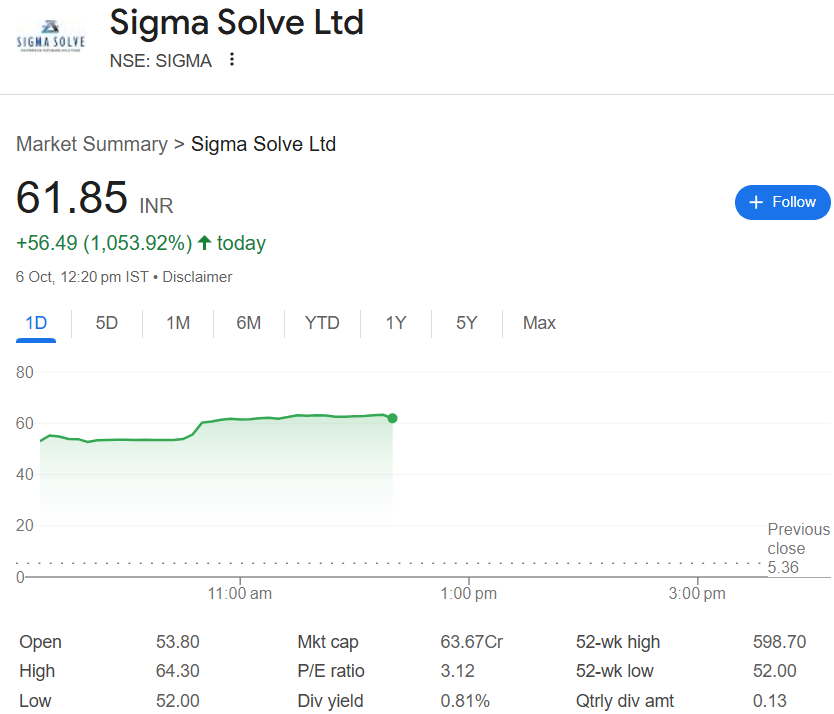834x714 pixels.
Task: Switch to the 5D chart range
Action: (x=106, y=323)
